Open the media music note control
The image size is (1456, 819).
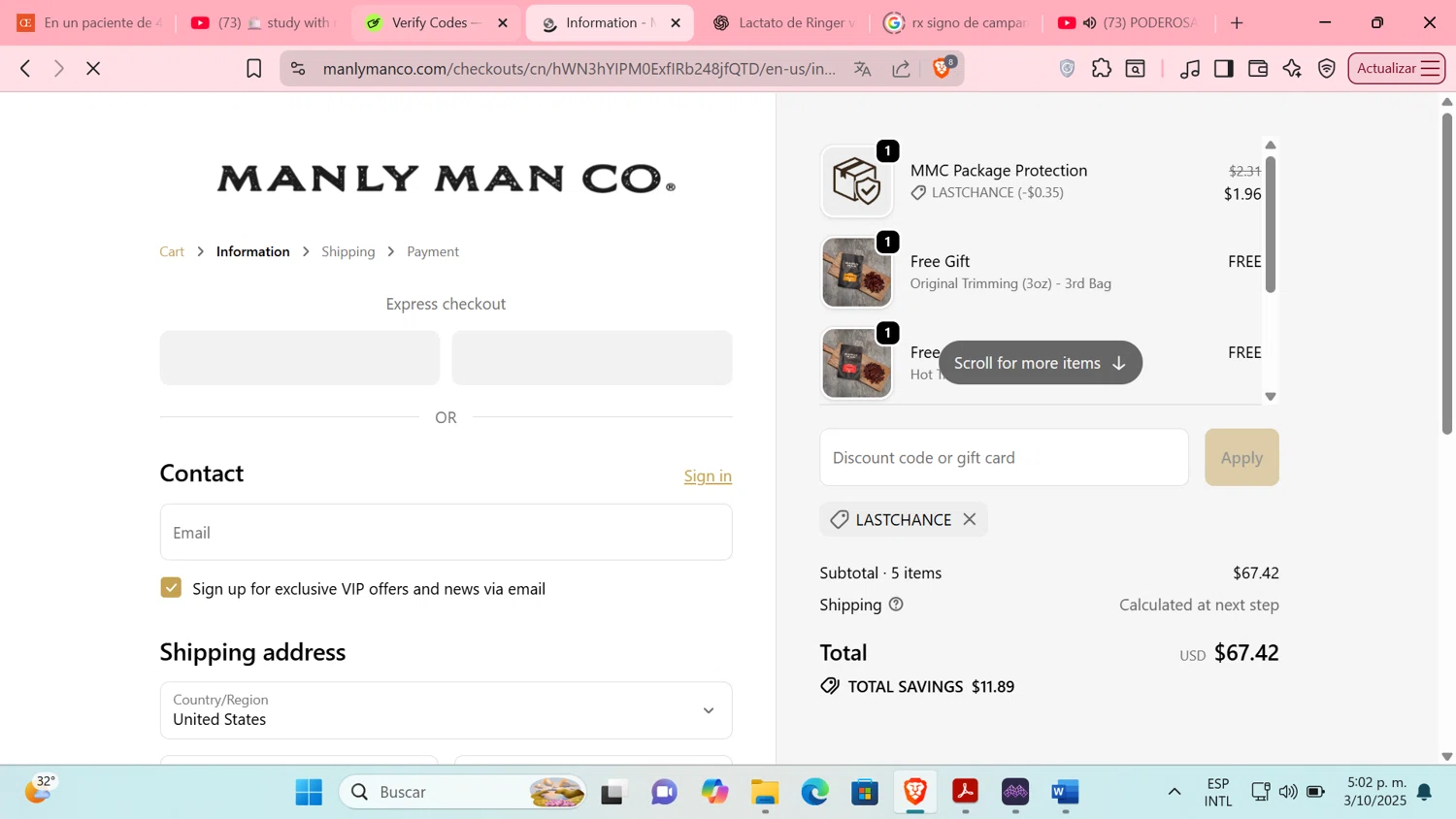point(1189,68)
